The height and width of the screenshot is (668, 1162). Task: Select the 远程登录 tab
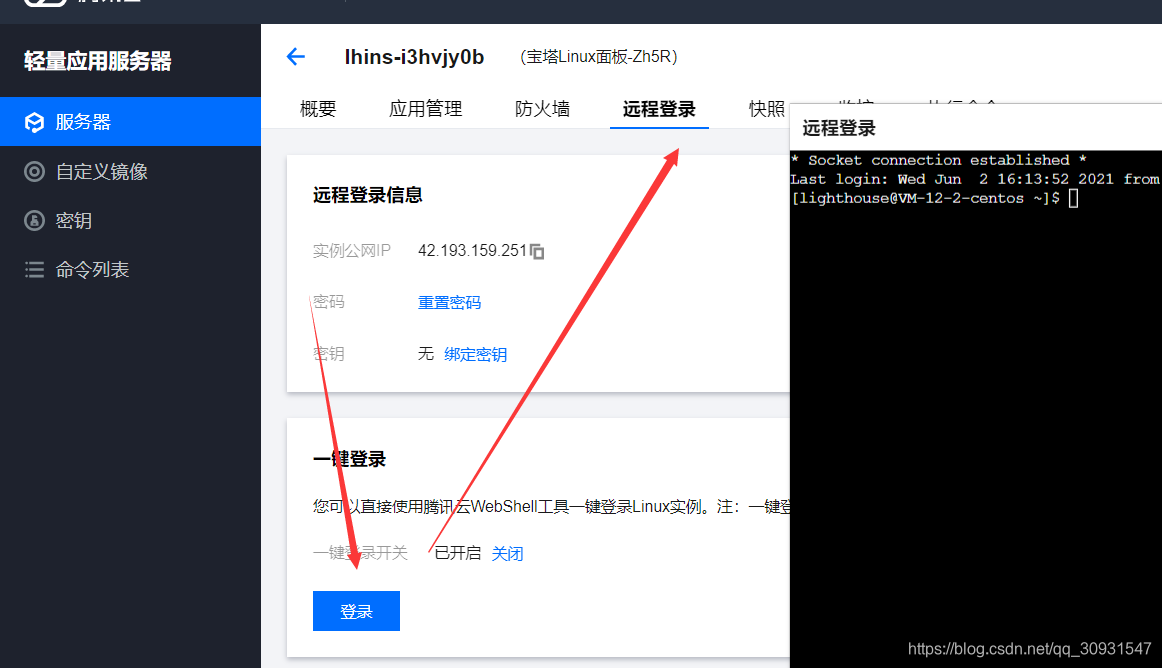659,109
